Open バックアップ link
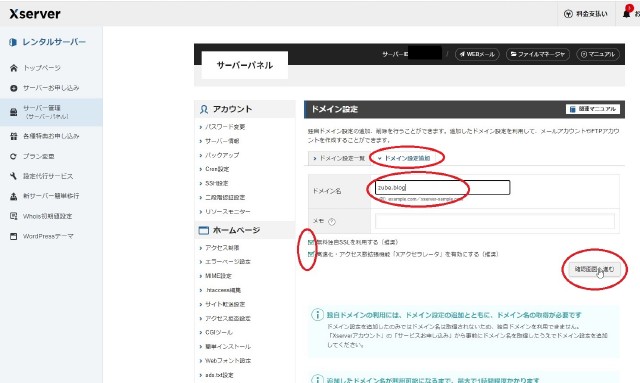The height and width of the screenshot is (383, 640). 222,155
